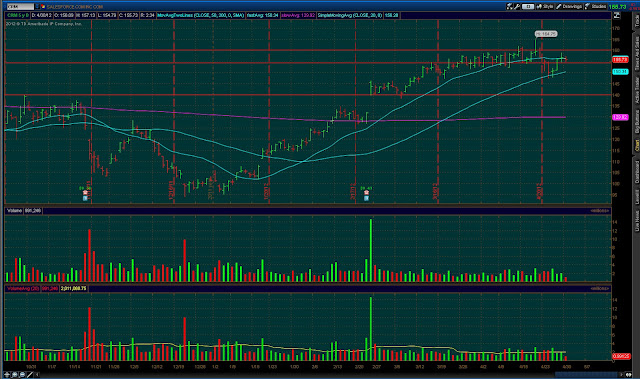Viewport: 640px width, 379px height.
Task: Click the conference call icon below November earnings
Action: 85,198
